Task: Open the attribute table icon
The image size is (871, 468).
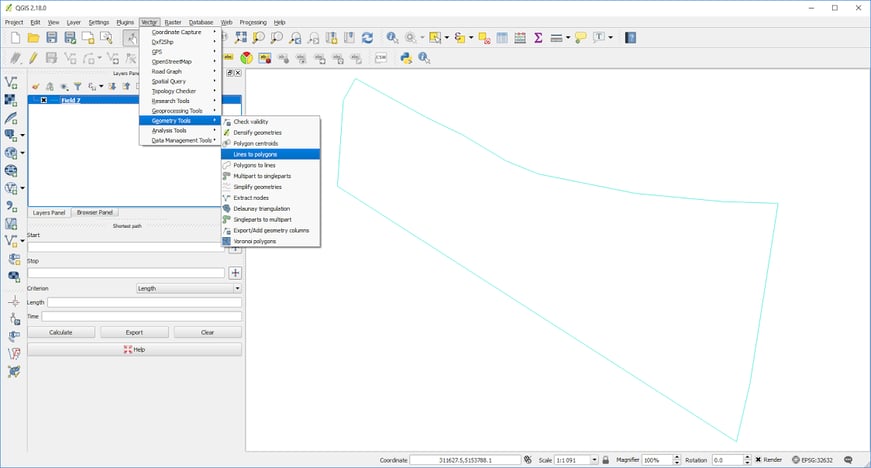Action: click(502, 38)
